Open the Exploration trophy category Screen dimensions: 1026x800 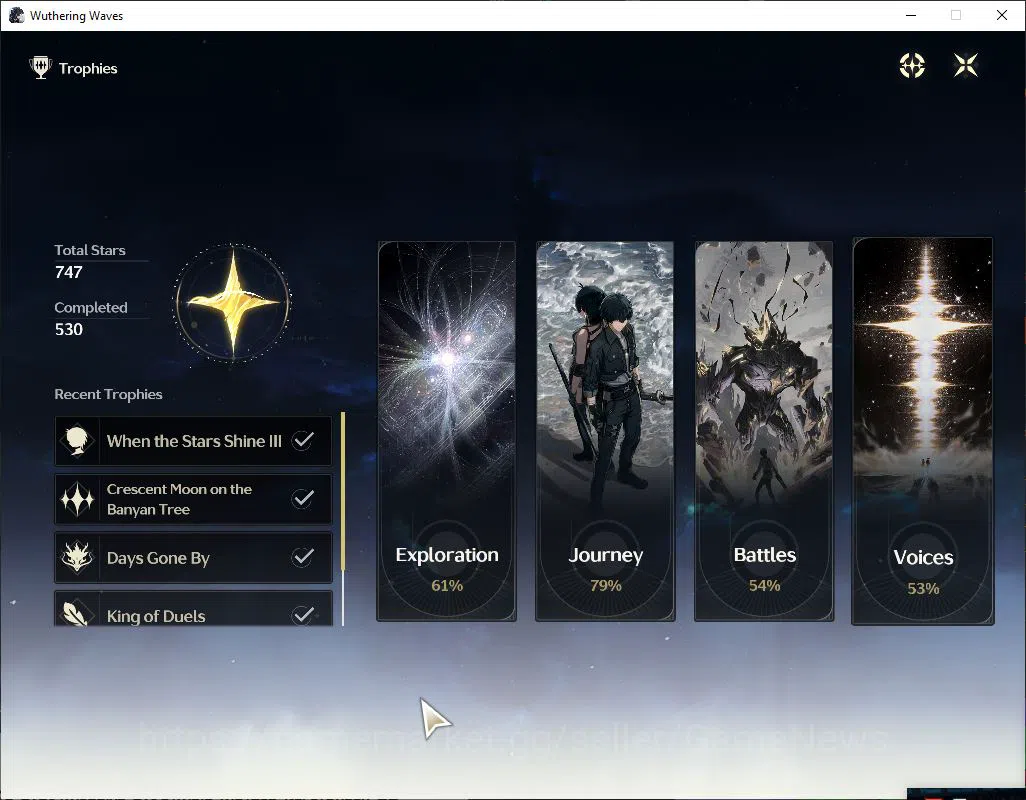[446, 431]
